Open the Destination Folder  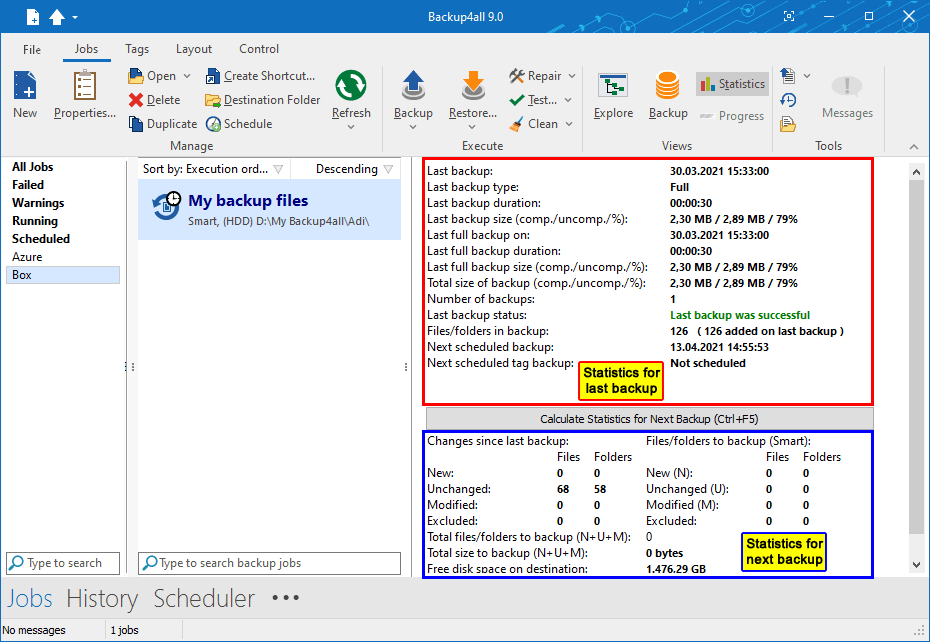pyautogui.click(x=263, y=100)
